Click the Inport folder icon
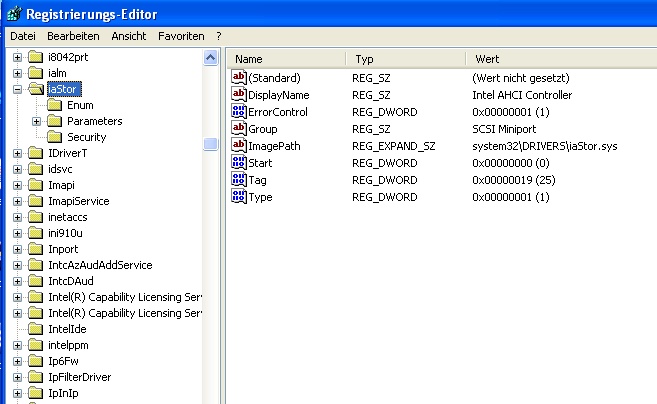 [x=36, y=249]
